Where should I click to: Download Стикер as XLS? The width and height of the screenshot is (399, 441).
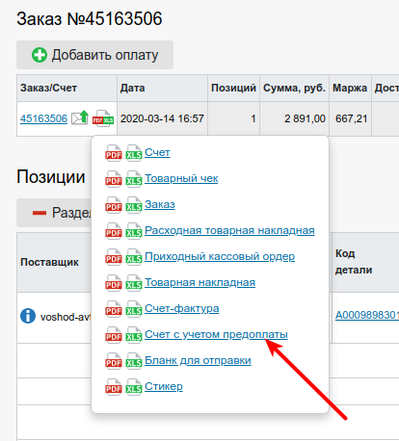(x=134, y=387)
